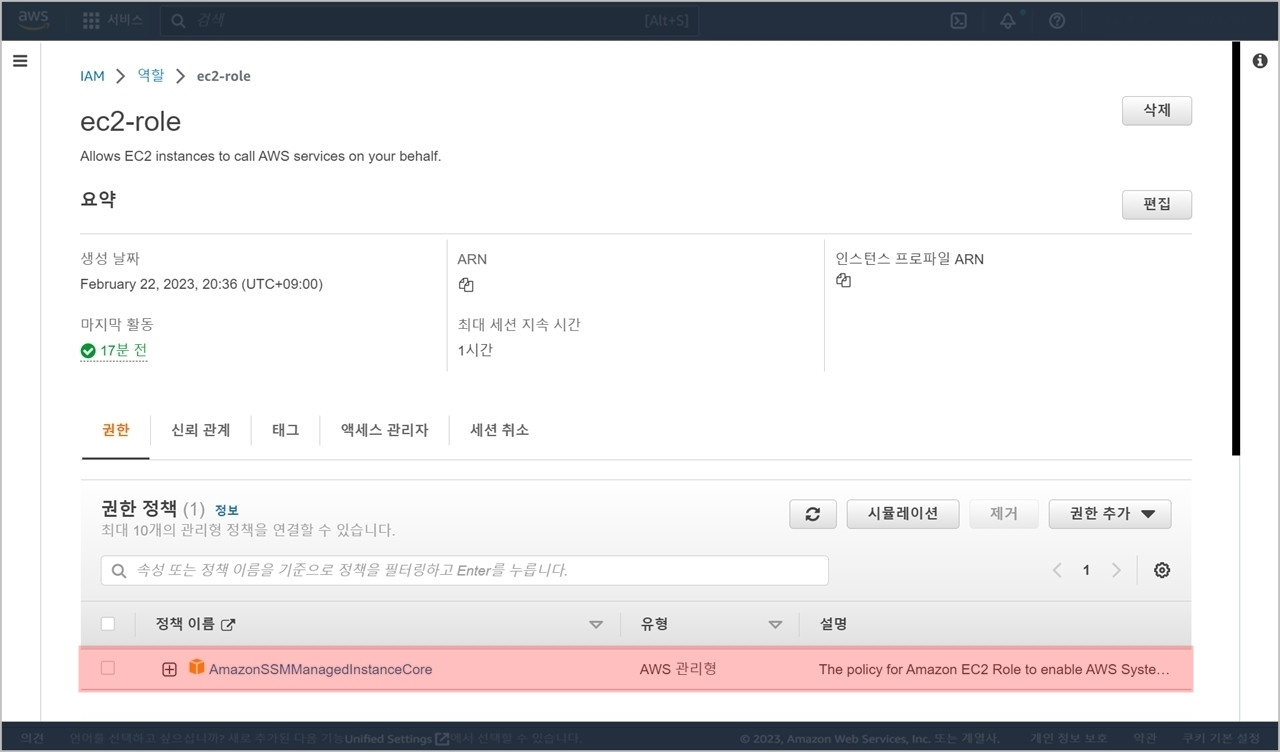Open the services grid menu
Viewport: 1280px width, 752px height.
point(91,20)
